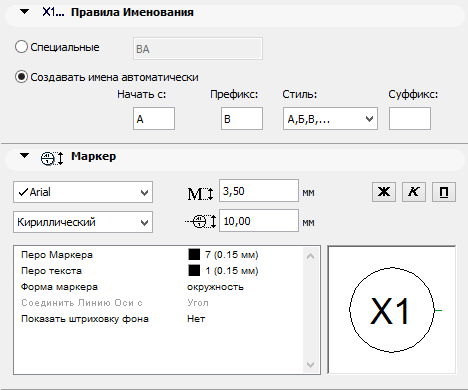
Task: Click the 7 (0.15 мм) pen value
Action: click(232, 255)
